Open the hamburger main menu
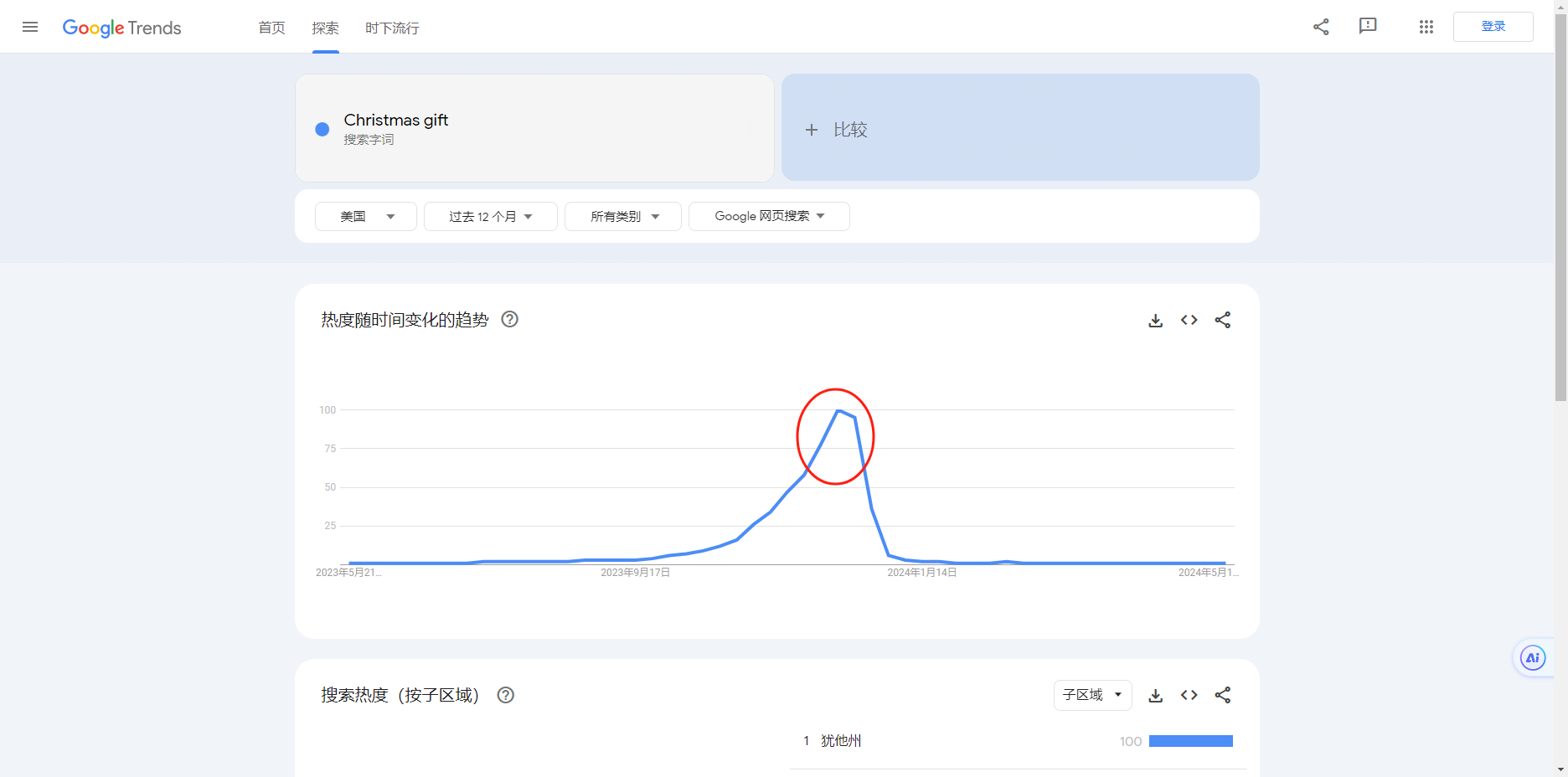Image resolution: width=1568 pixels, height=777 pixels. 30,27
